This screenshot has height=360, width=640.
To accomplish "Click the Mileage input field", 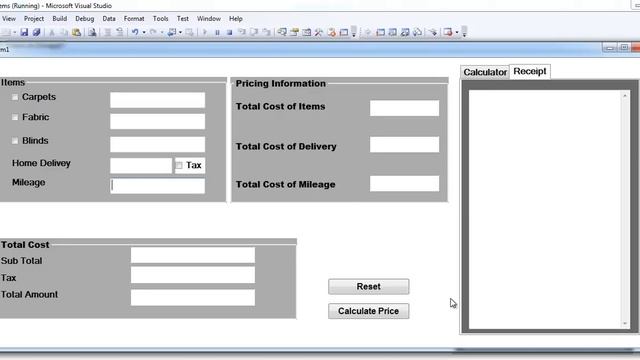I will [158, 186].
